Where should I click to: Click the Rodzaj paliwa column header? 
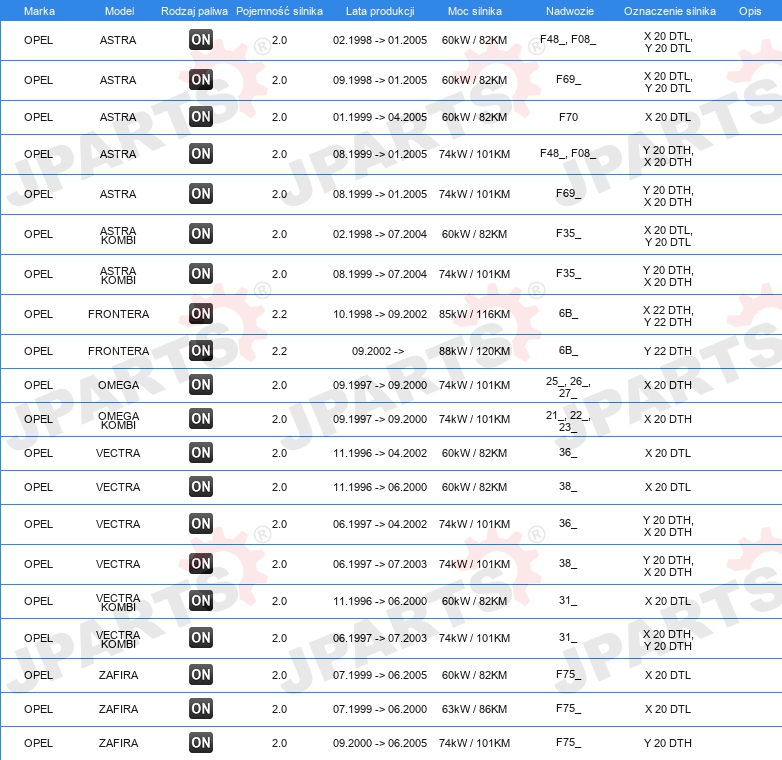pyautogui.click(x=194, y=11)
